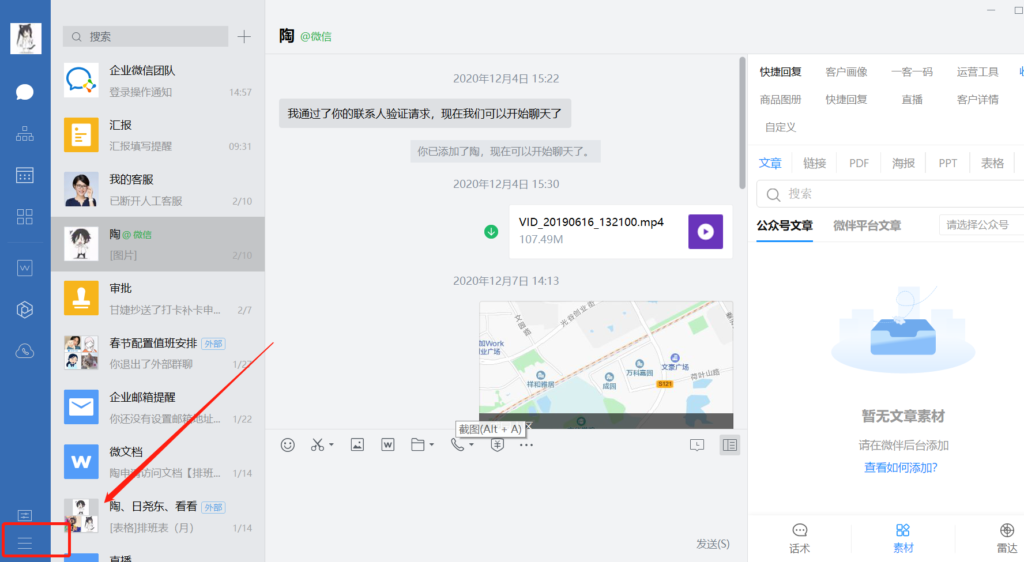Open the chat history clock icon

697,445
